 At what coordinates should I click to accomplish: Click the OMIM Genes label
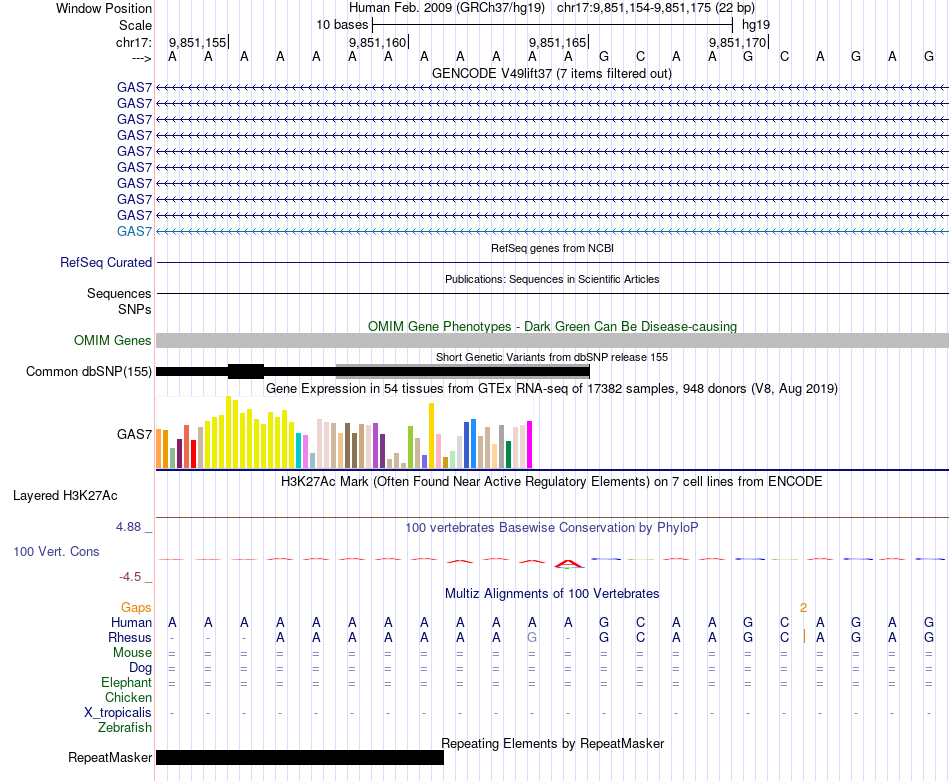[x=113, y=341]
